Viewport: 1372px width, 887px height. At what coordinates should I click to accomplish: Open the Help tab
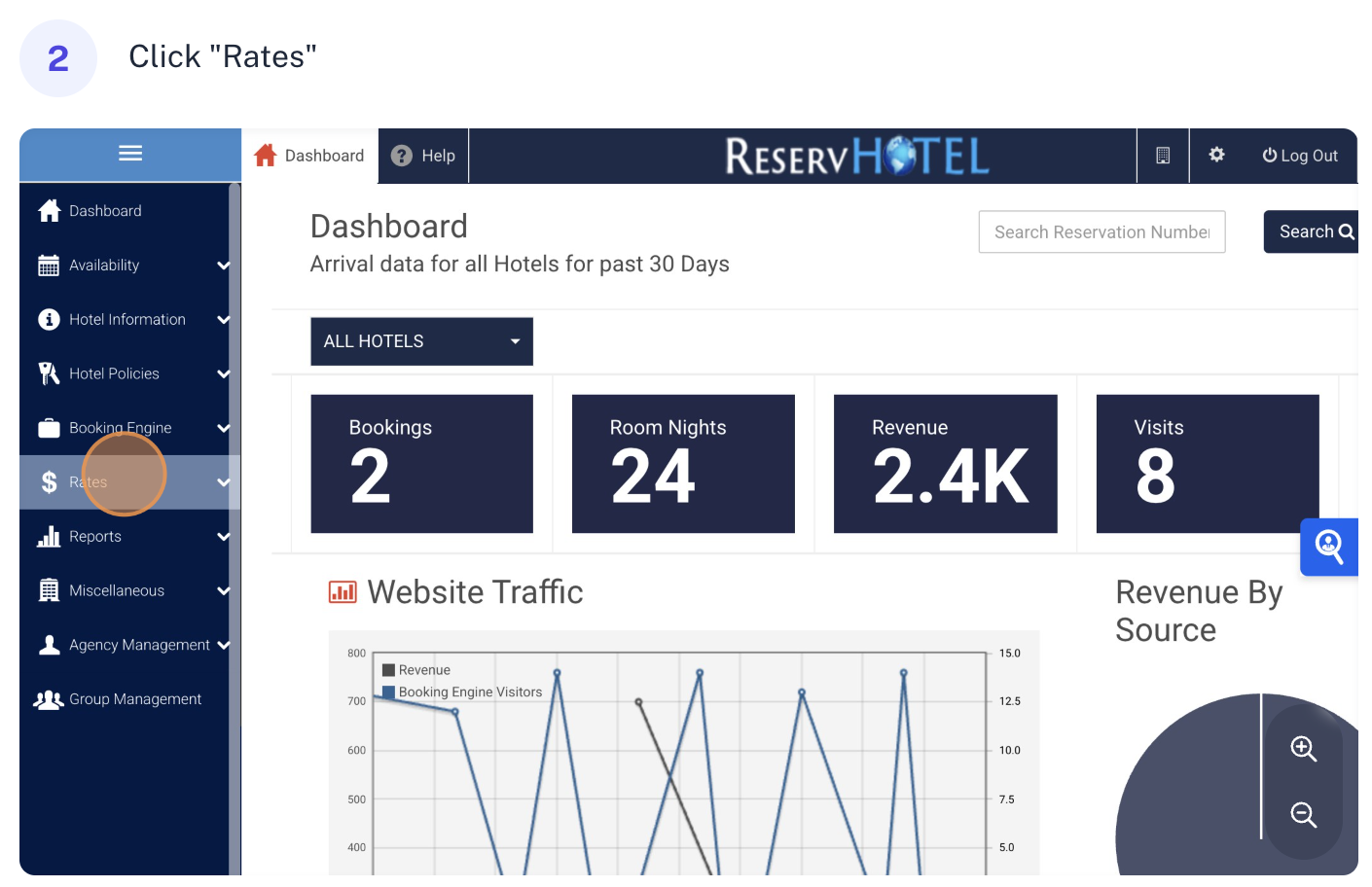click(x=423, y=156)
